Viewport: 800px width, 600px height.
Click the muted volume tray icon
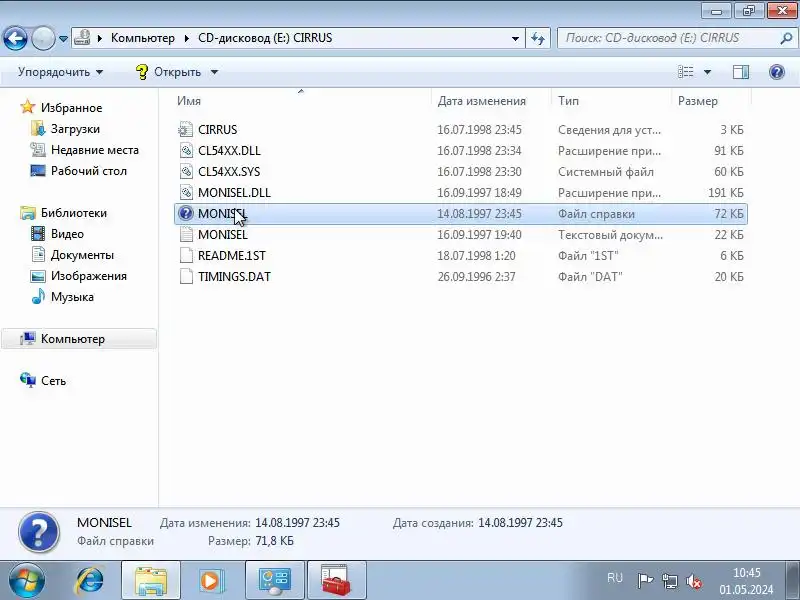pyautogui.click(x=693, y=581)
